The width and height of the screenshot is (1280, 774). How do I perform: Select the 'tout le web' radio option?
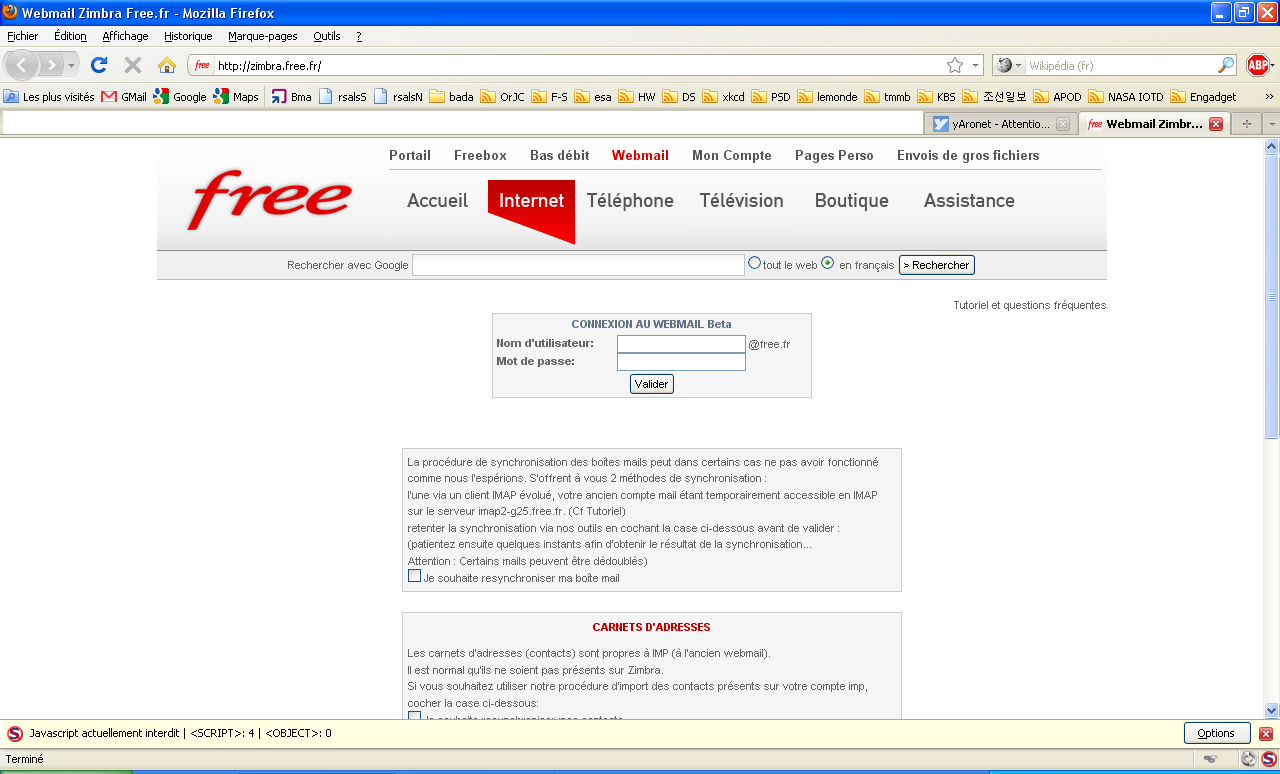[x=755, y=263]
